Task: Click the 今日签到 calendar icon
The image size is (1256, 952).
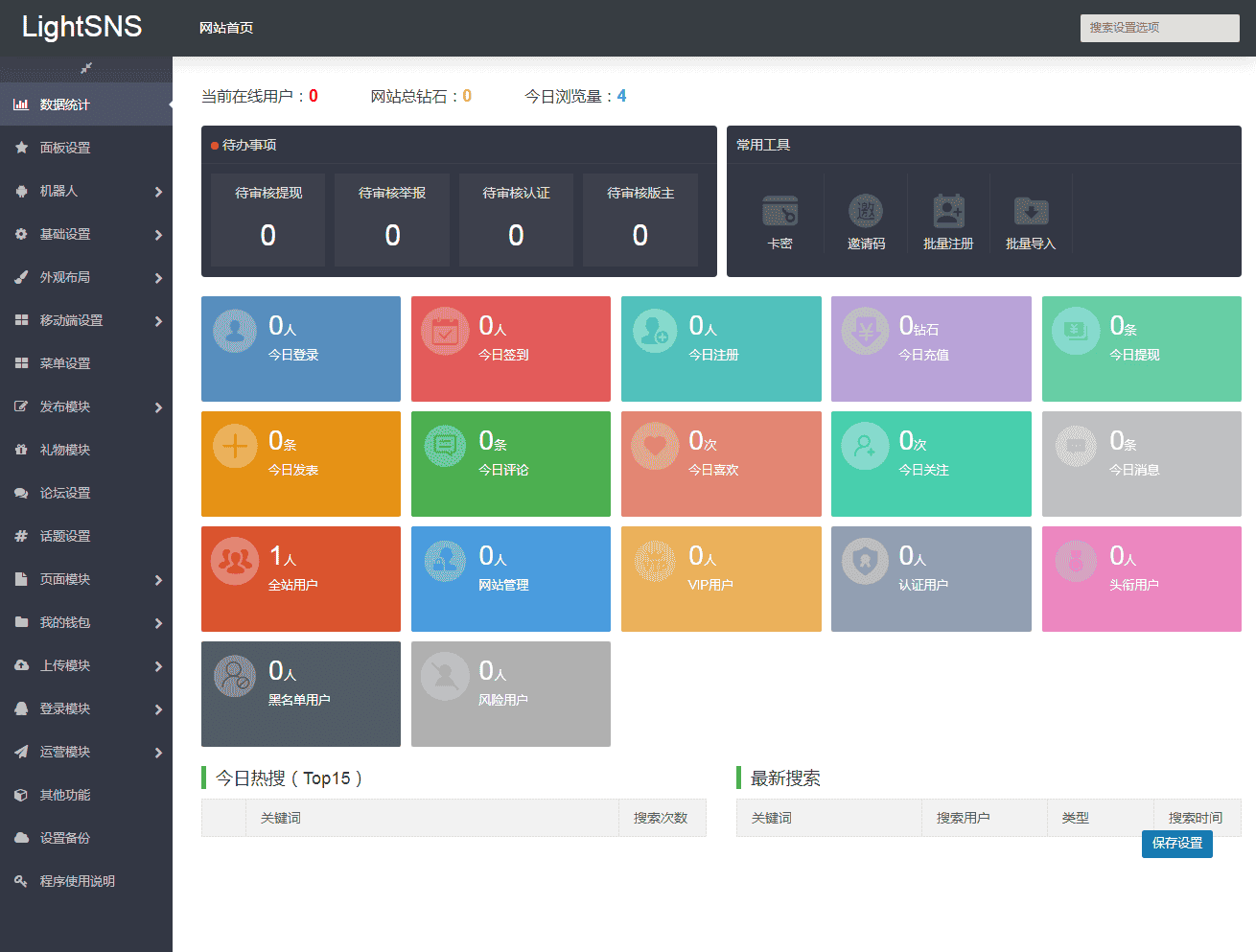Action: pyautogui.click(x=445, y=331)
